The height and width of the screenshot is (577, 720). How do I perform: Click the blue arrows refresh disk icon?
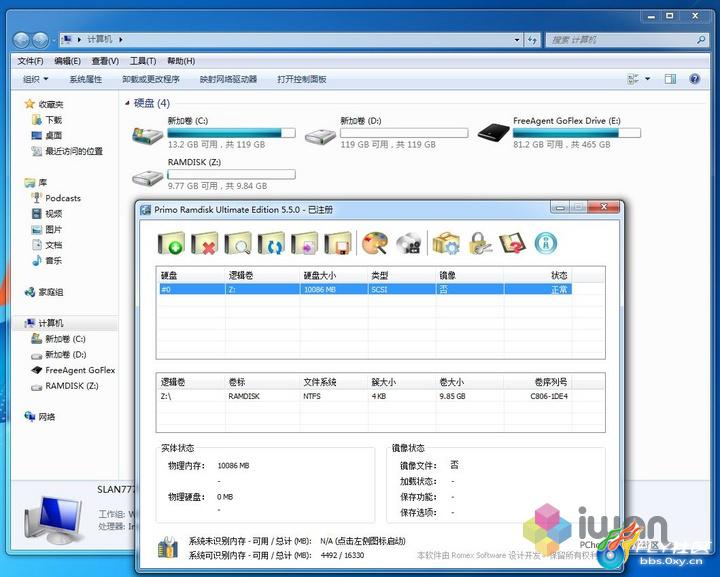coord(271,243)
